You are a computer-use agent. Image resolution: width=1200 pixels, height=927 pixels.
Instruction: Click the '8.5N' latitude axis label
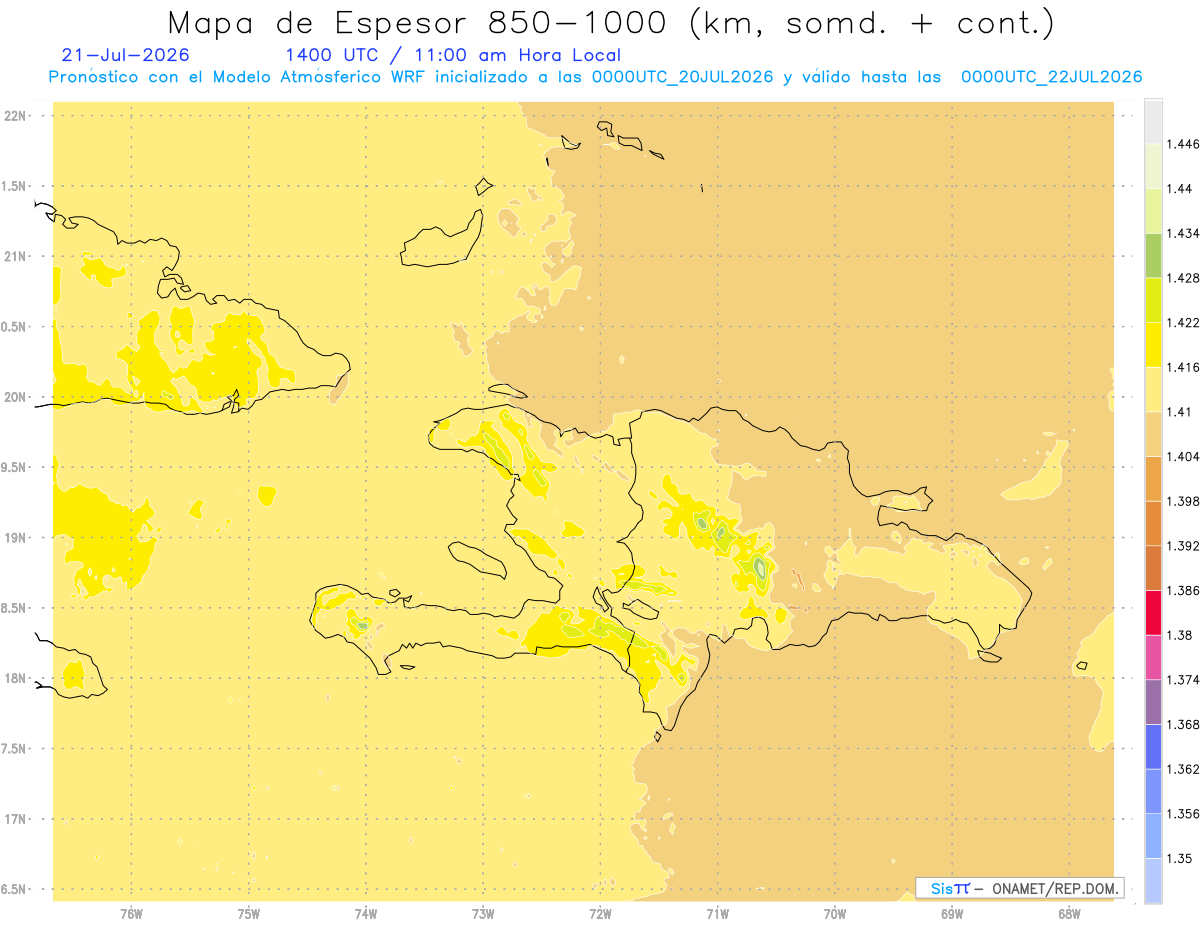coord(15,608)
